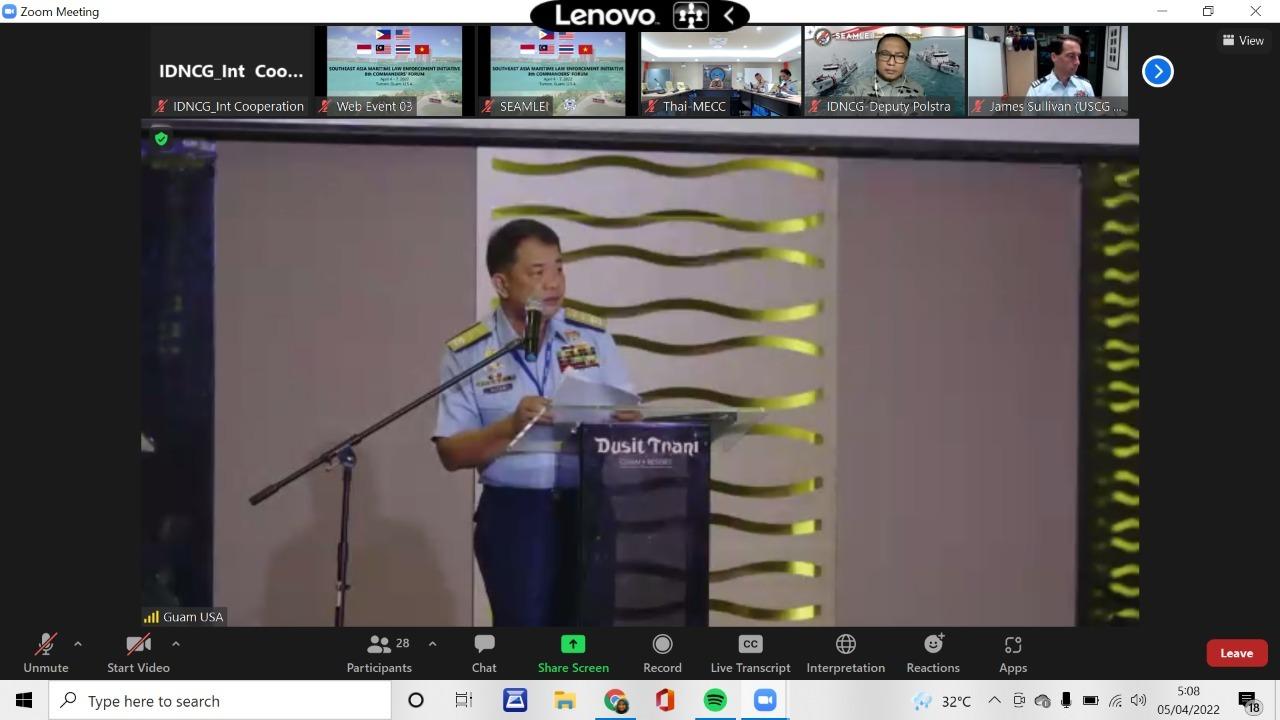Expand video options arrow beside Start Video
Screen dimensions: 1280x720
(176, 644)
